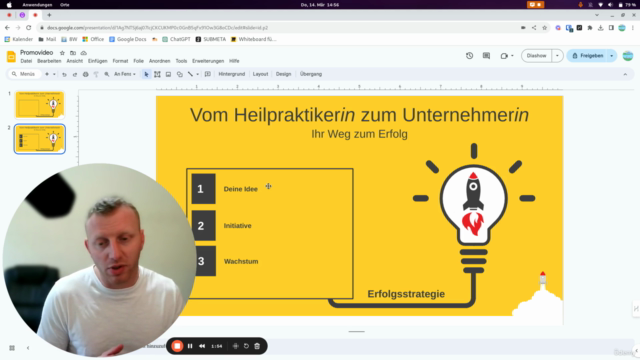Rewind the recording
Screen dimensions: 640x360
[x=202, y=346]
